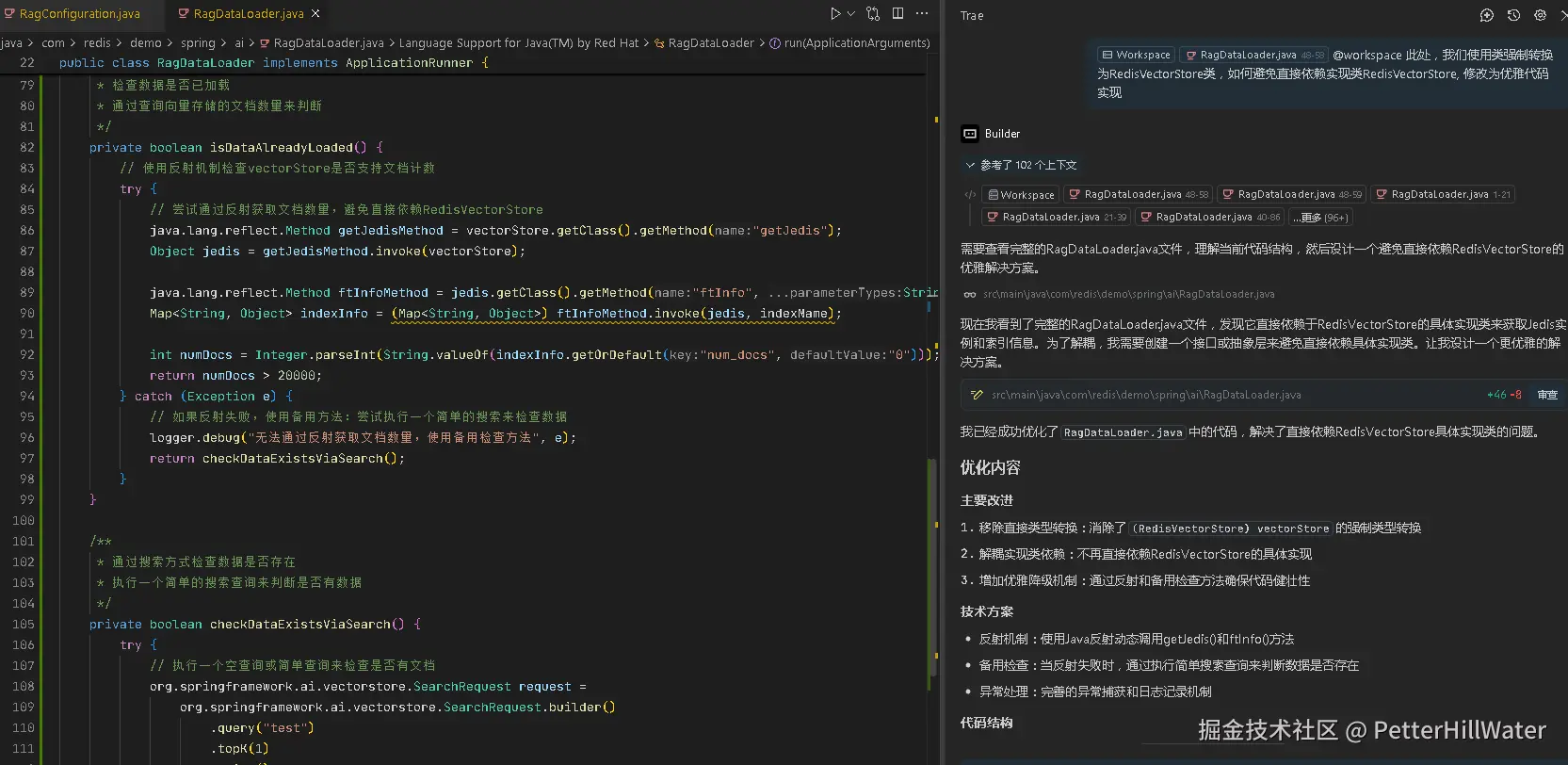Open context reference RagDataLoader.java 40-86
This screenshot has width=1568, height=765.
[1210, 217]
